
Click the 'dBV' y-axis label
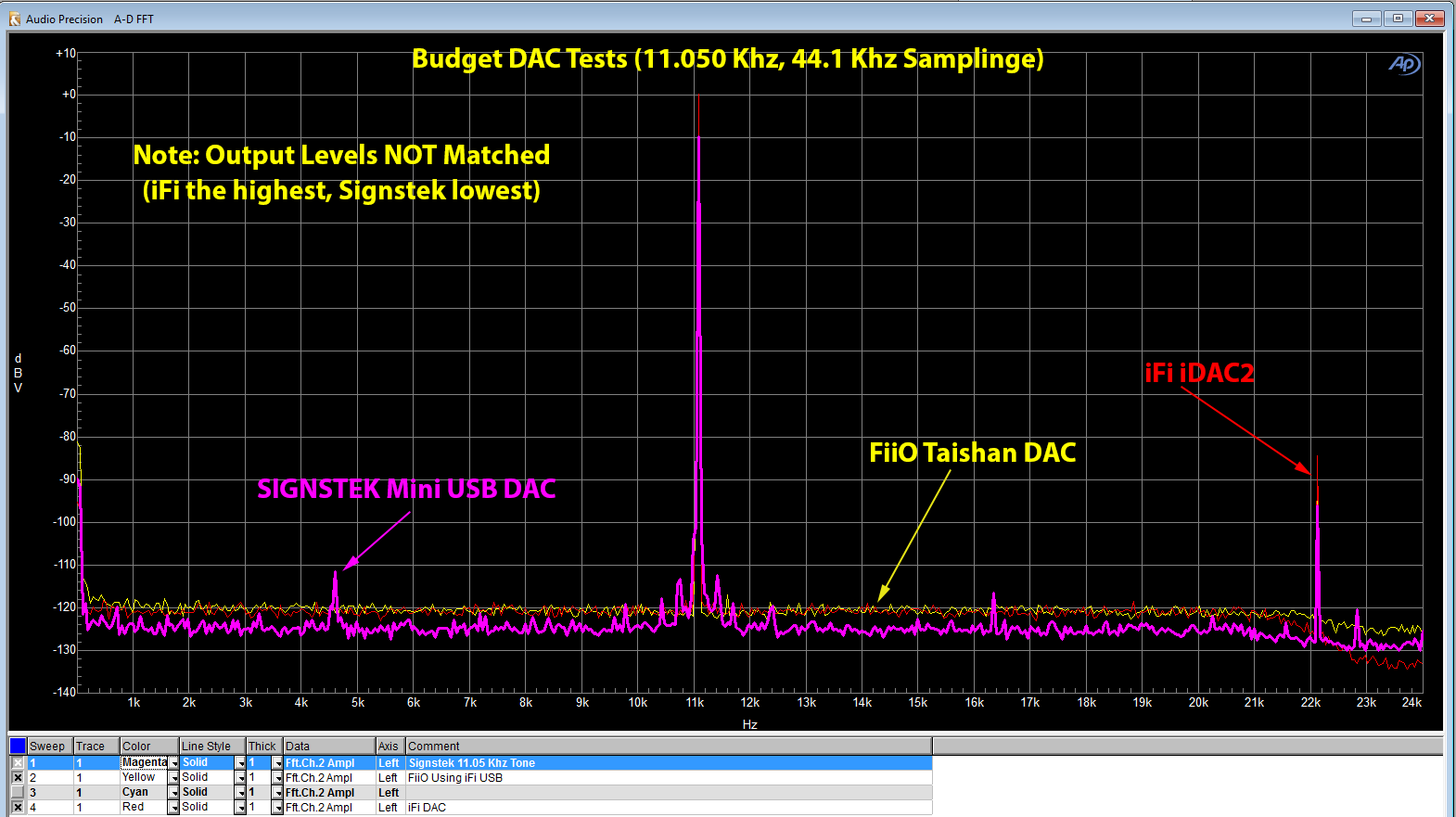[x=18, y=373]
